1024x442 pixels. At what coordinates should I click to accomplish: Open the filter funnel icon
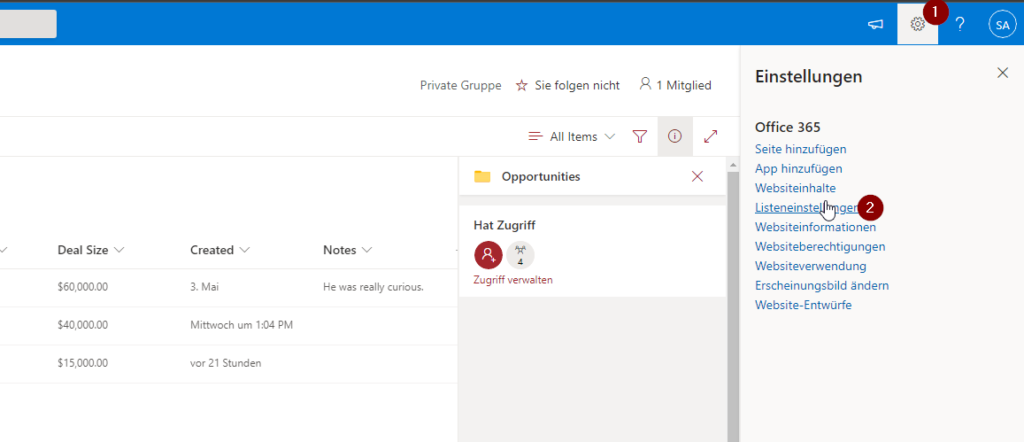tap(640, 136)
